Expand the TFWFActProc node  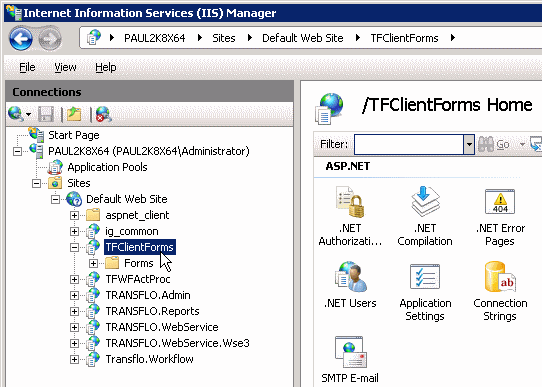74,279
